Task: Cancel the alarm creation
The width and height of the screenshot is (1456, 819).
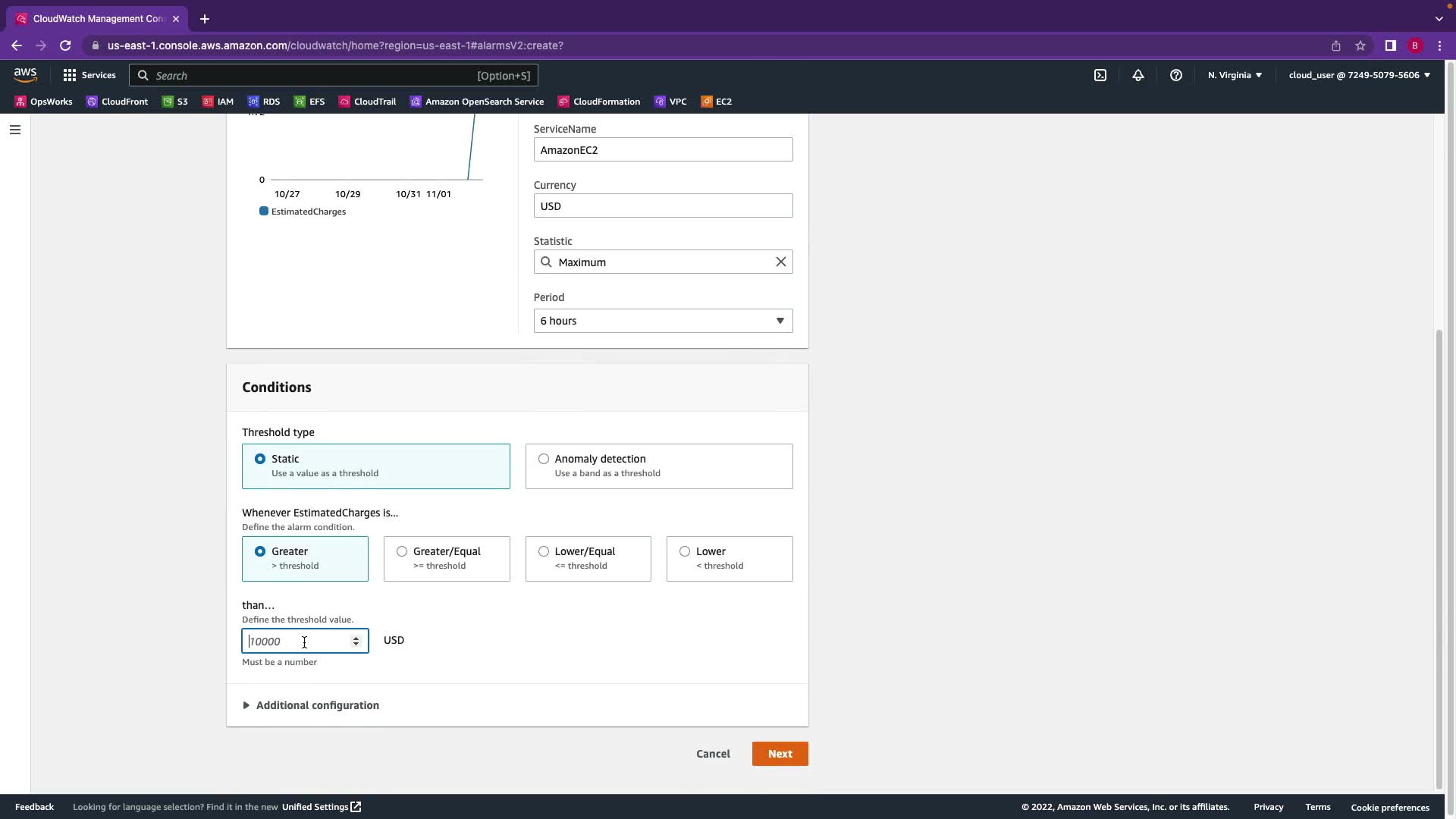Action: click(x=713, y=754)
